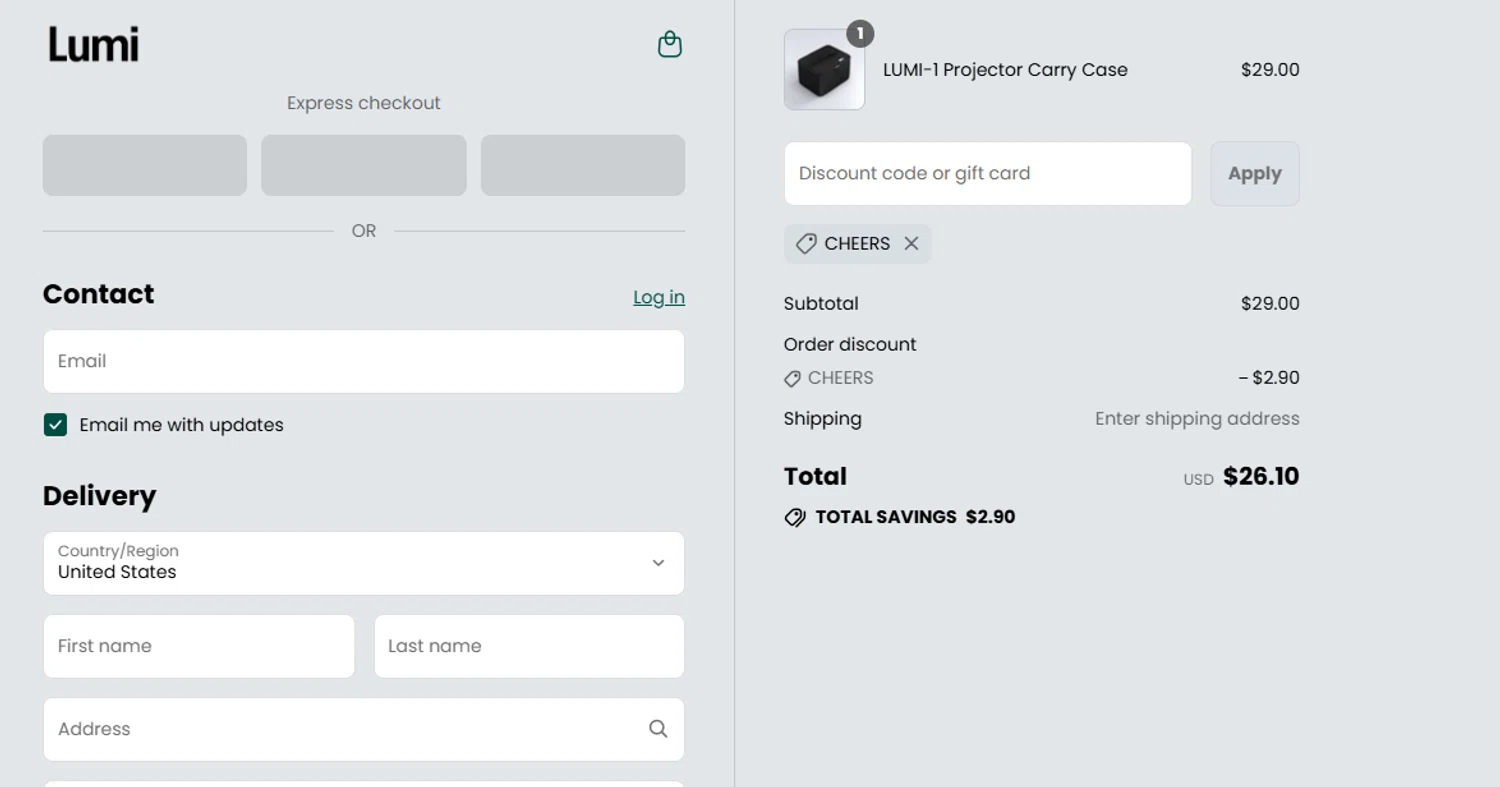
Task: Click the projector carry case thumbnail
Action: click(824, 69)
